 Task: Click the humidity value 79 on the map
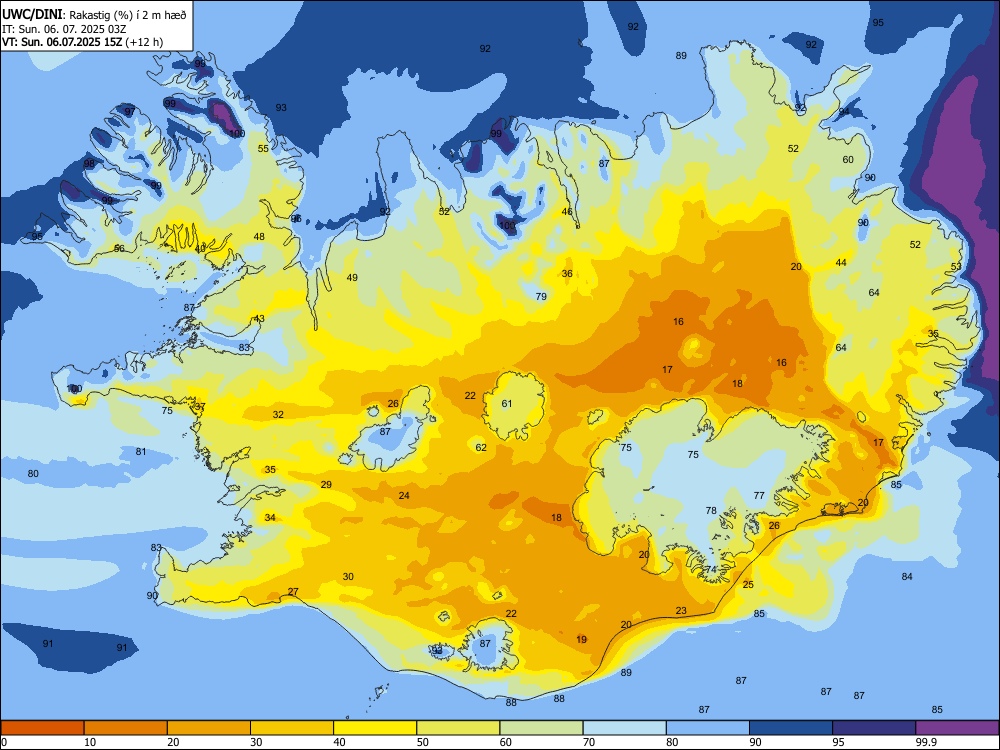pos(541,297)
